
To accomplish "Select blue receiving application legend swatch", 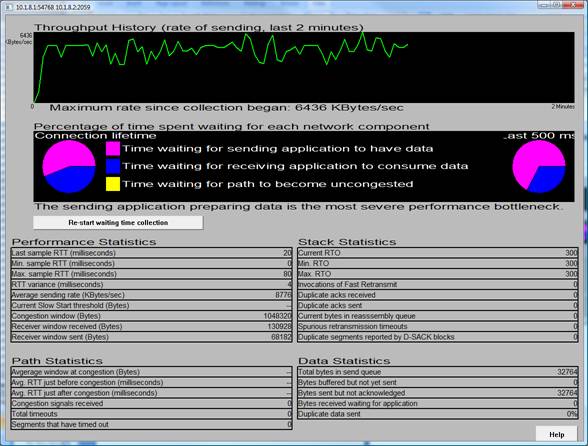I will click(113, 166).
